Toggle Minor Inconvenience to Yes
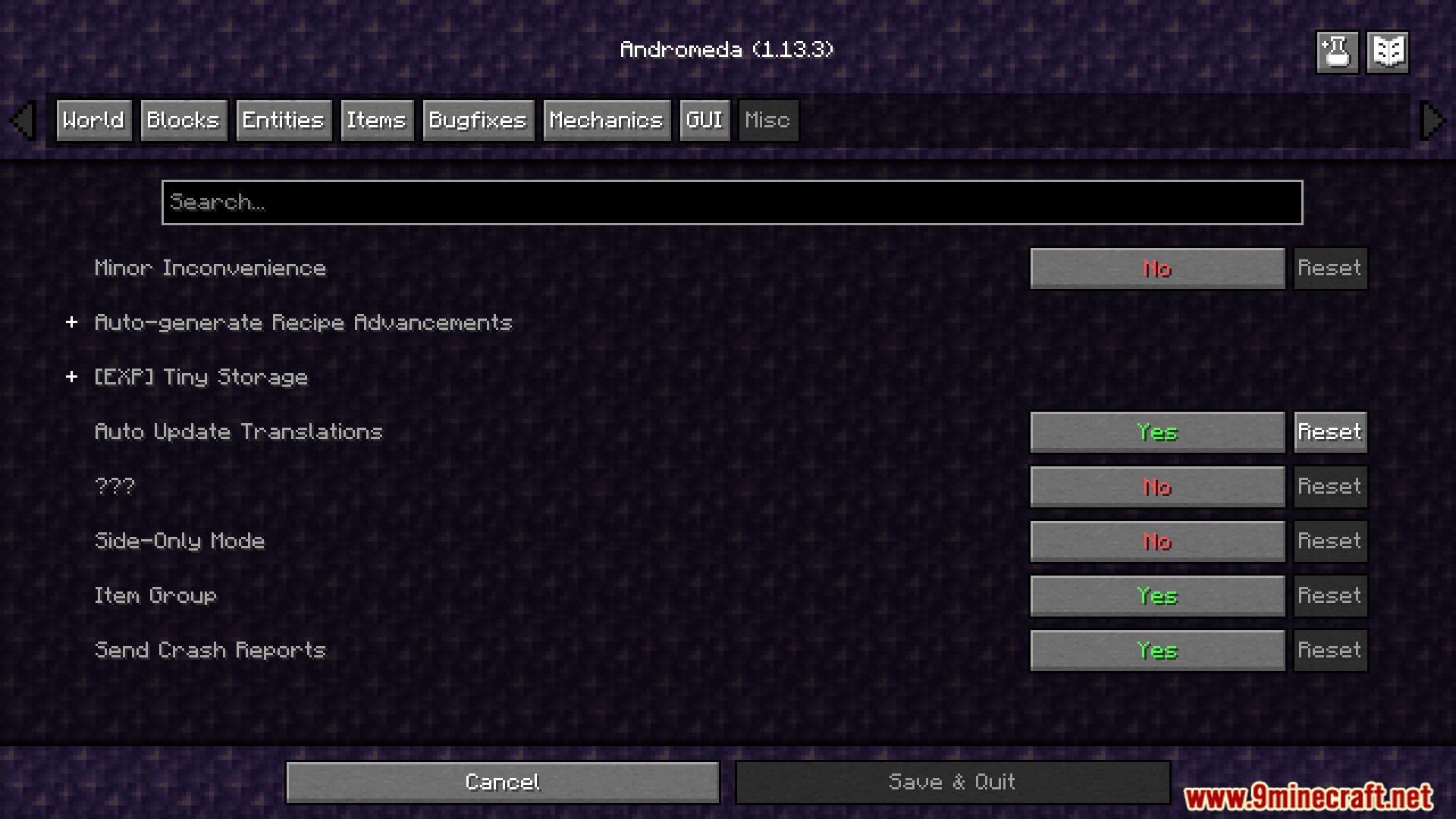 pos(1156,267)
